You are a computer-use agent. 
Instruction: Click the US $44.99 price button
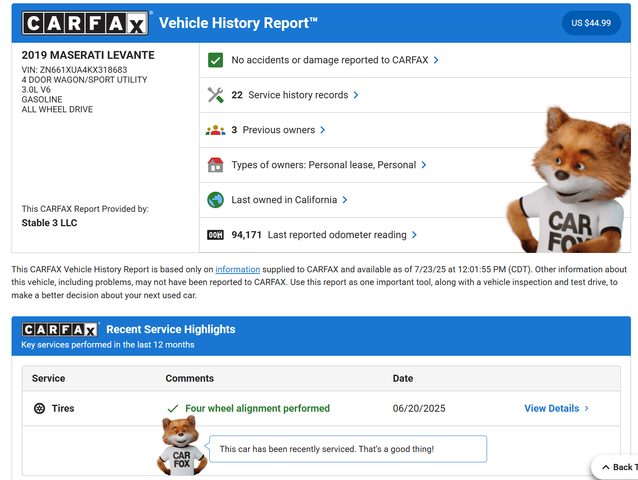click(x=591, y=23)
